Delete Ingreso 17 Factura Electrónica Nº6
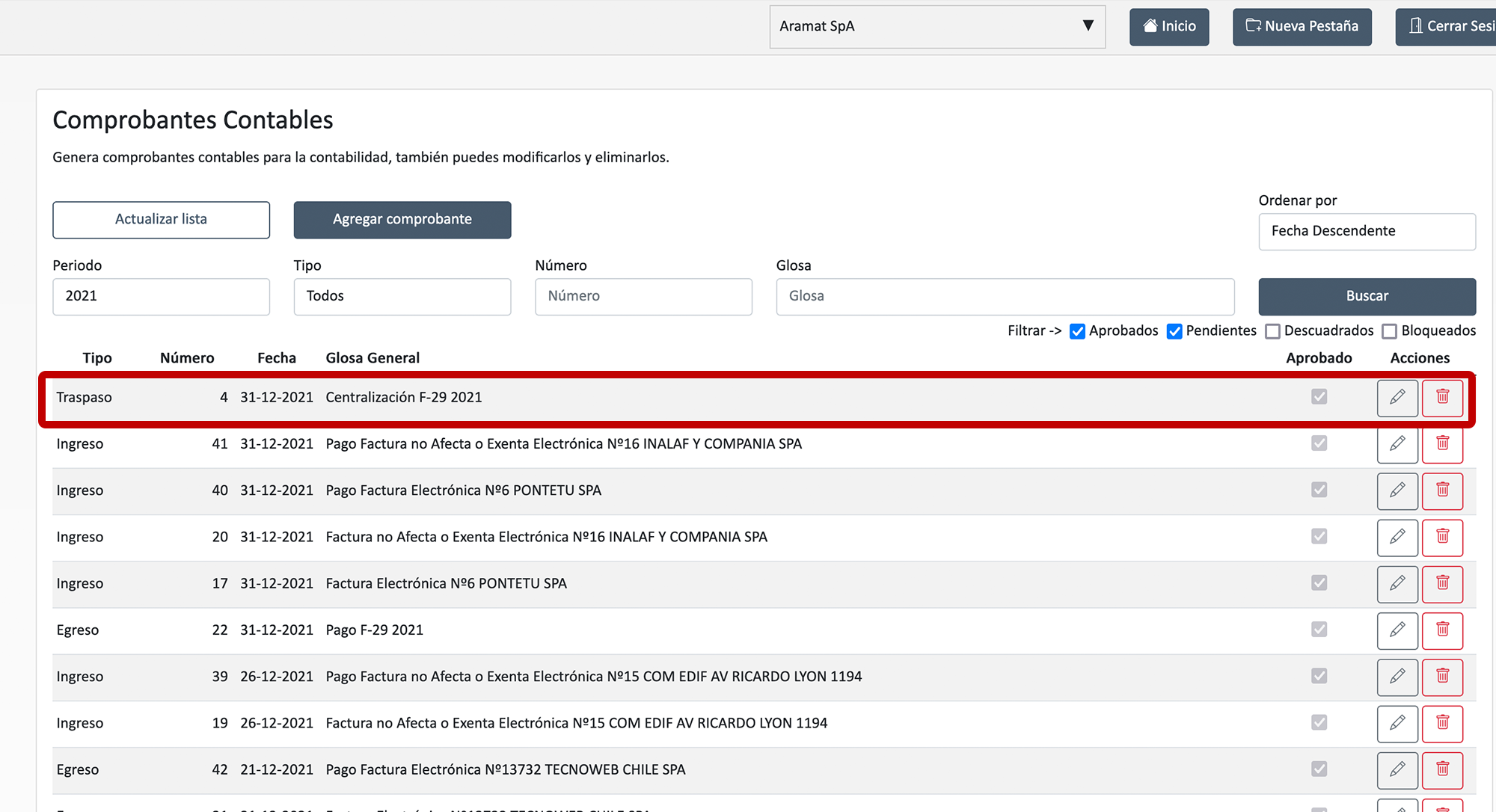This screenshot has height=812, width=1496. tap(1442, 583)
